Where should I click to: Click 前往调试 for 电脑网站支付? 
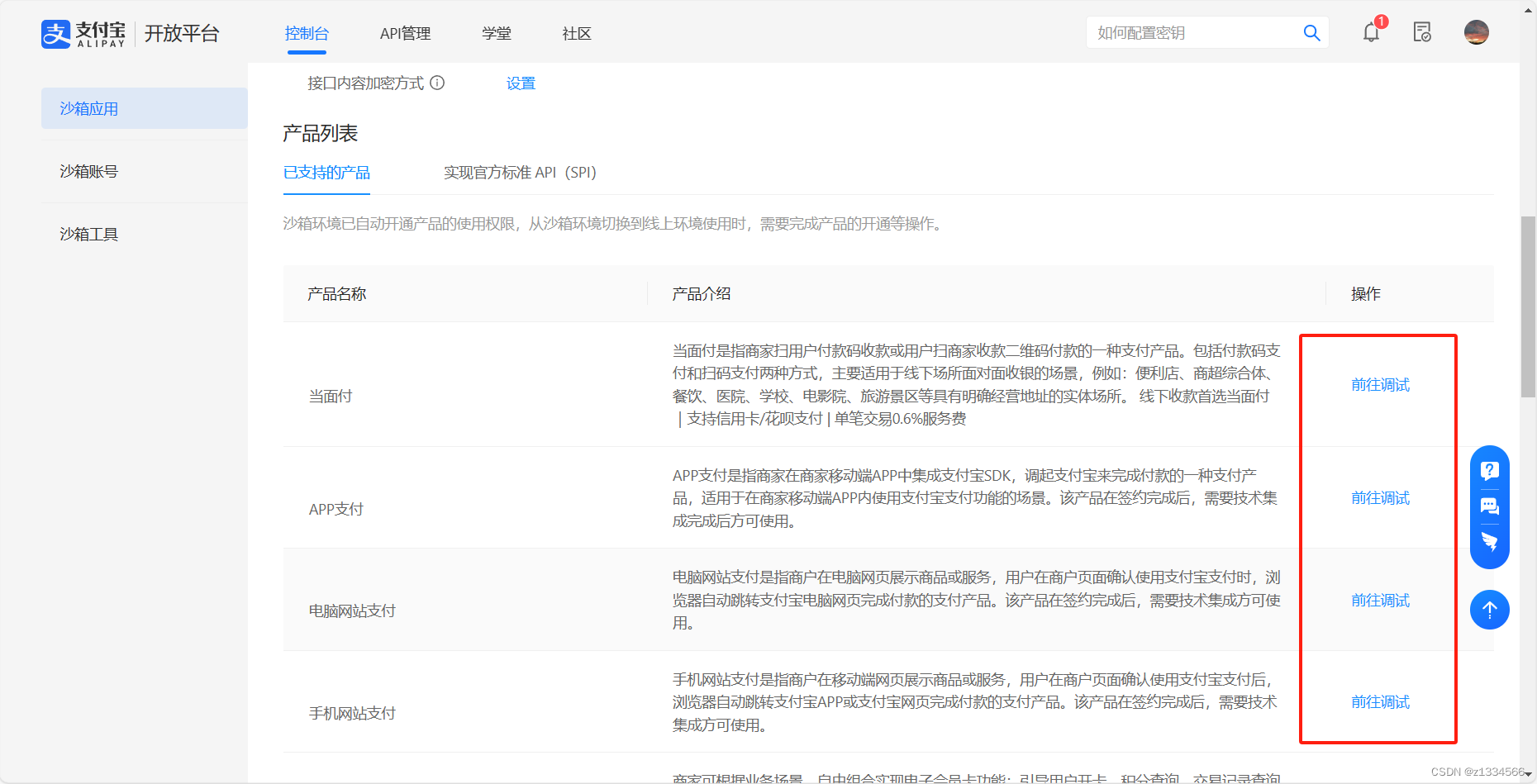pyautogui.click(x=1380, y=601)
